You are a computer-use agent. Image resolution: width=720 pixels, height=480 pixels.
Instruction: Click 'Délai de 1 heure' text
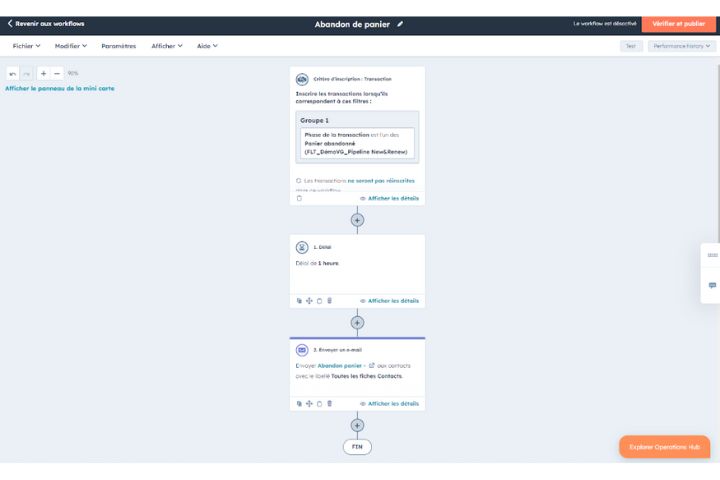(x=317, y=263)
